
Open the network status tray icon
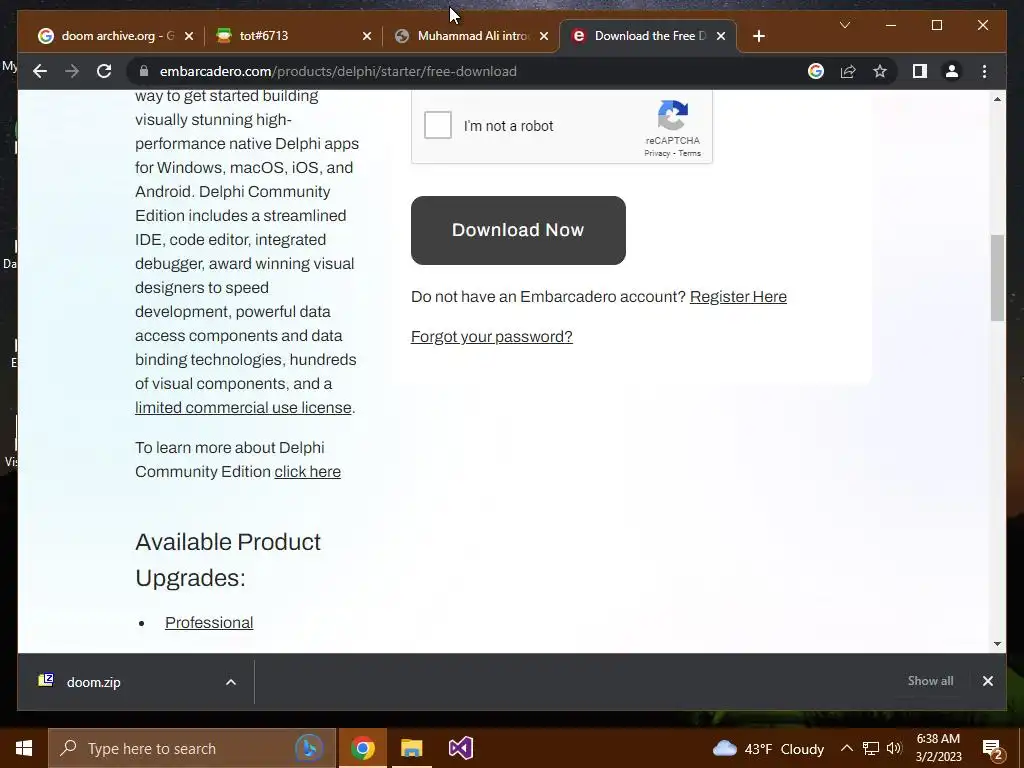871,748
